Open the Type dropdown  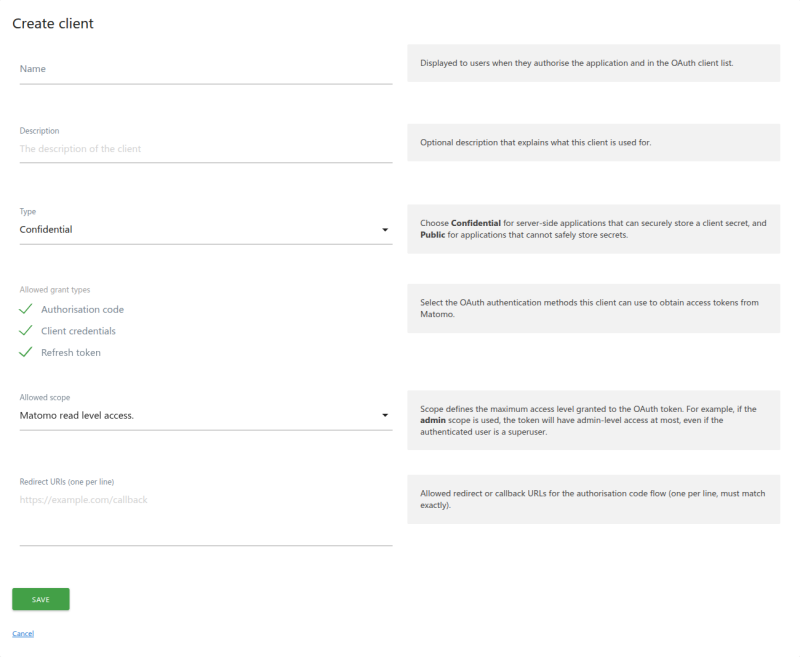click(x=200, y=229)
